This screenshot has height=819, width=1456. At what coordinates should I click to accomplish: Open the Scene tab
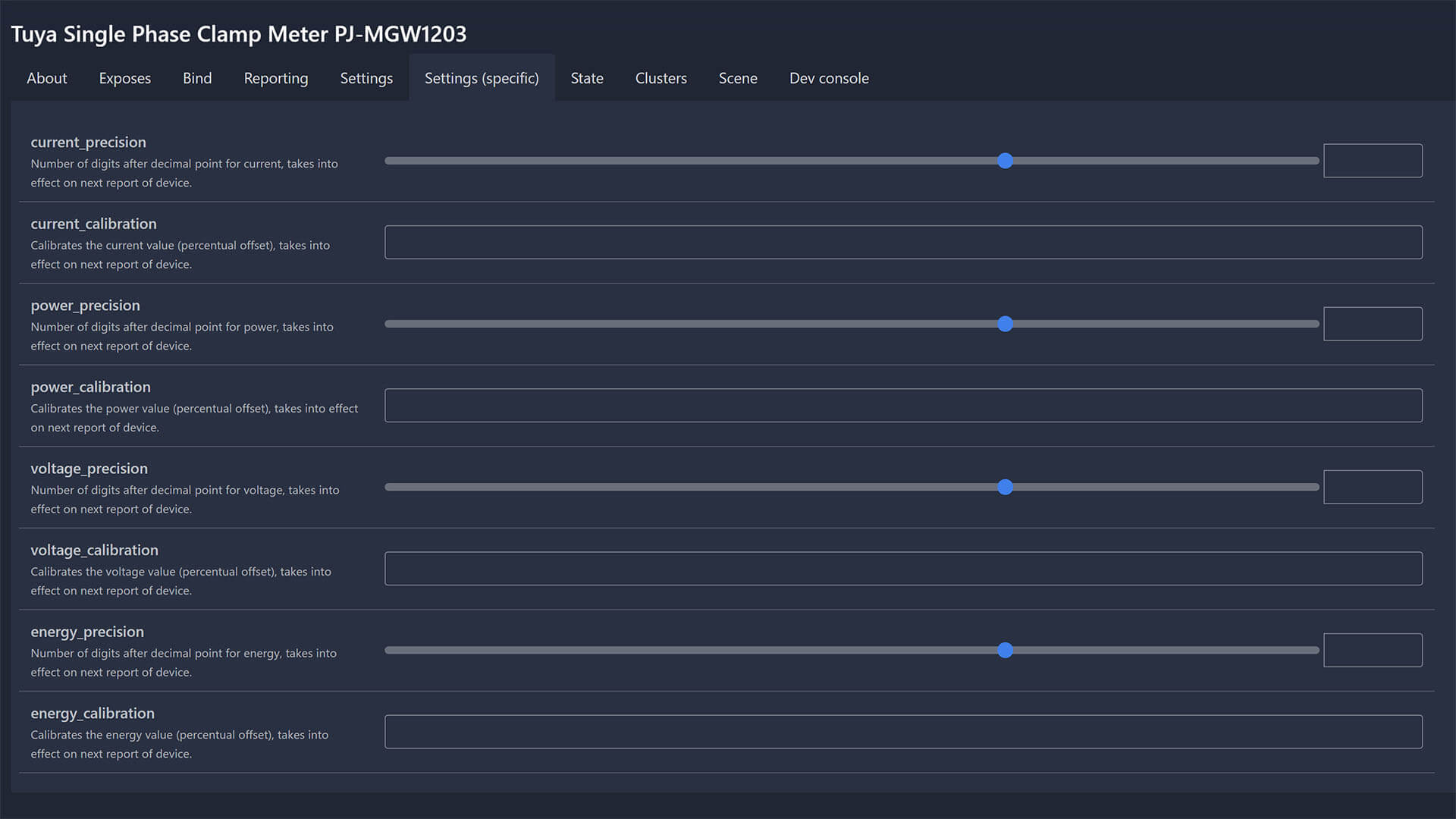pos(738,78)
